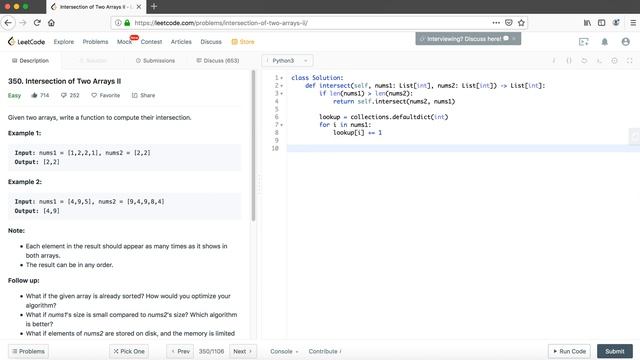Click the LeetCode logo

coord(27,42)
